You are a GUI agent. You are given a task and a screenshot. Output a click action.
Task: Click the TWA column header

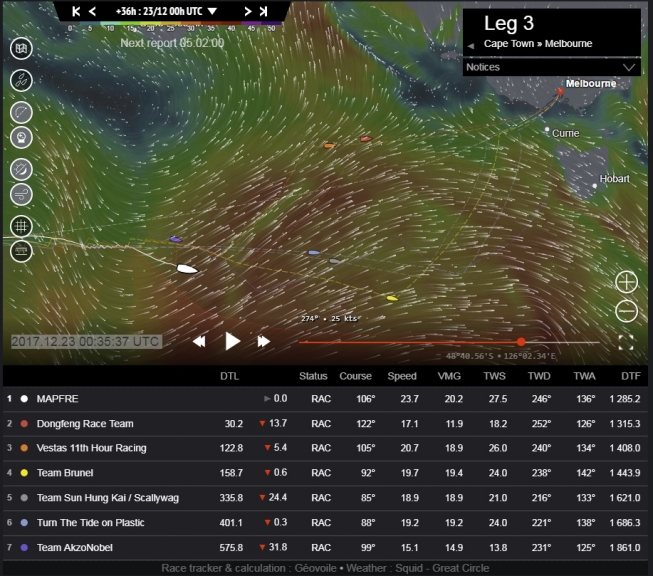(x=584, y=376)
